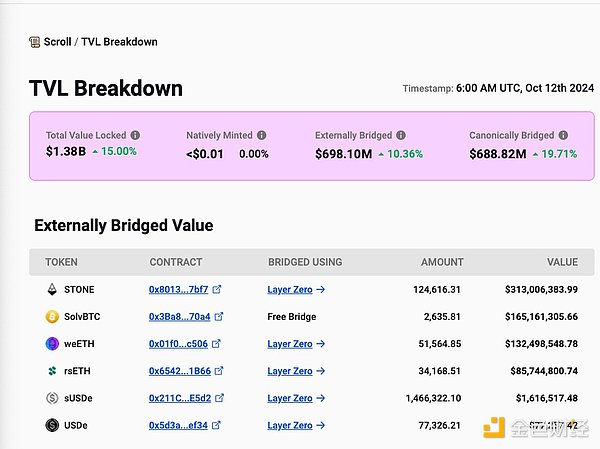Click Free Bridge text in SolvBTC row

pos(292,317)
